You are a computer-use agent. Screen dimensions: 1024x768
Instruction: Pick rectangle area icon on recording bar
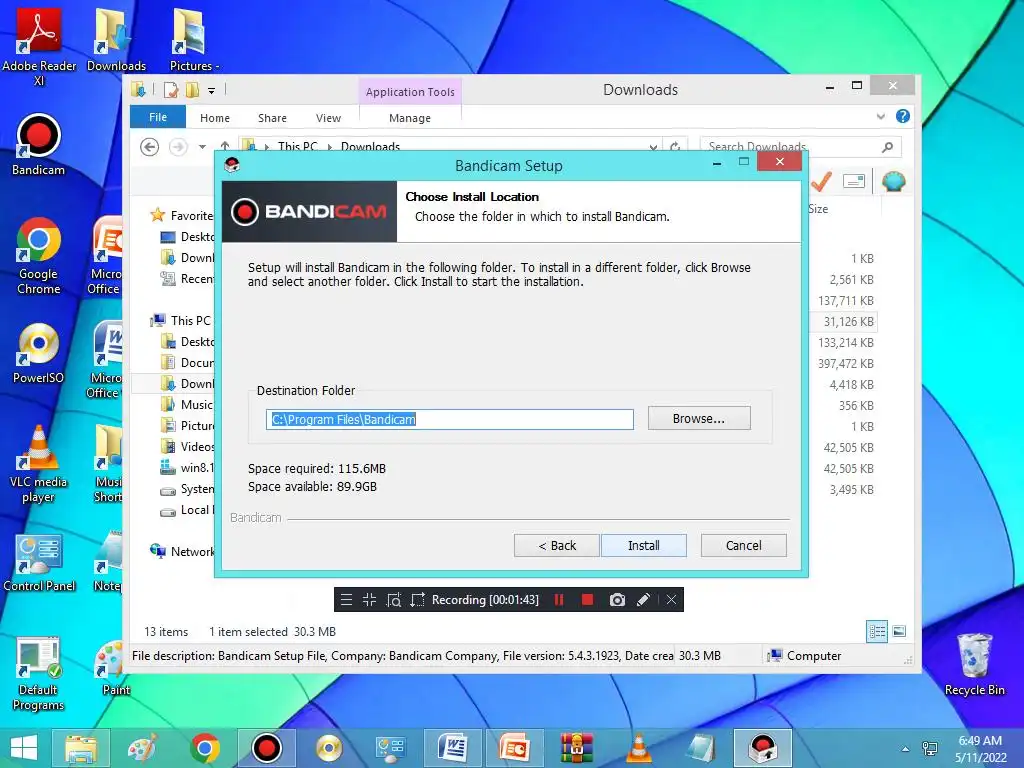(417, 600)
